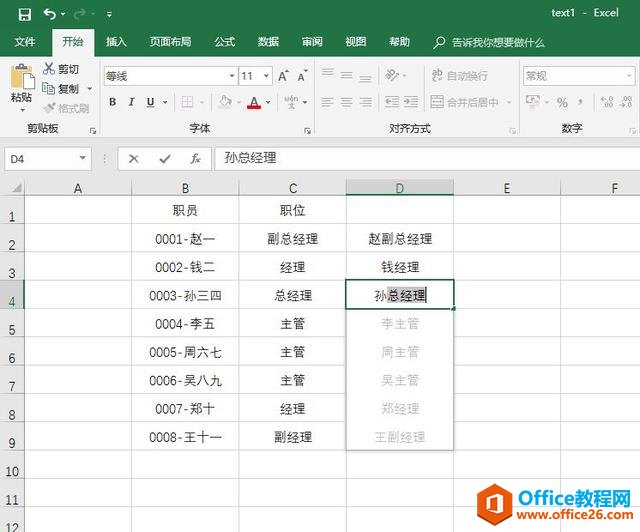This screenshot has width=640, height=532.
Task: Click the Name Box showing D4
Action: [48, 159]
